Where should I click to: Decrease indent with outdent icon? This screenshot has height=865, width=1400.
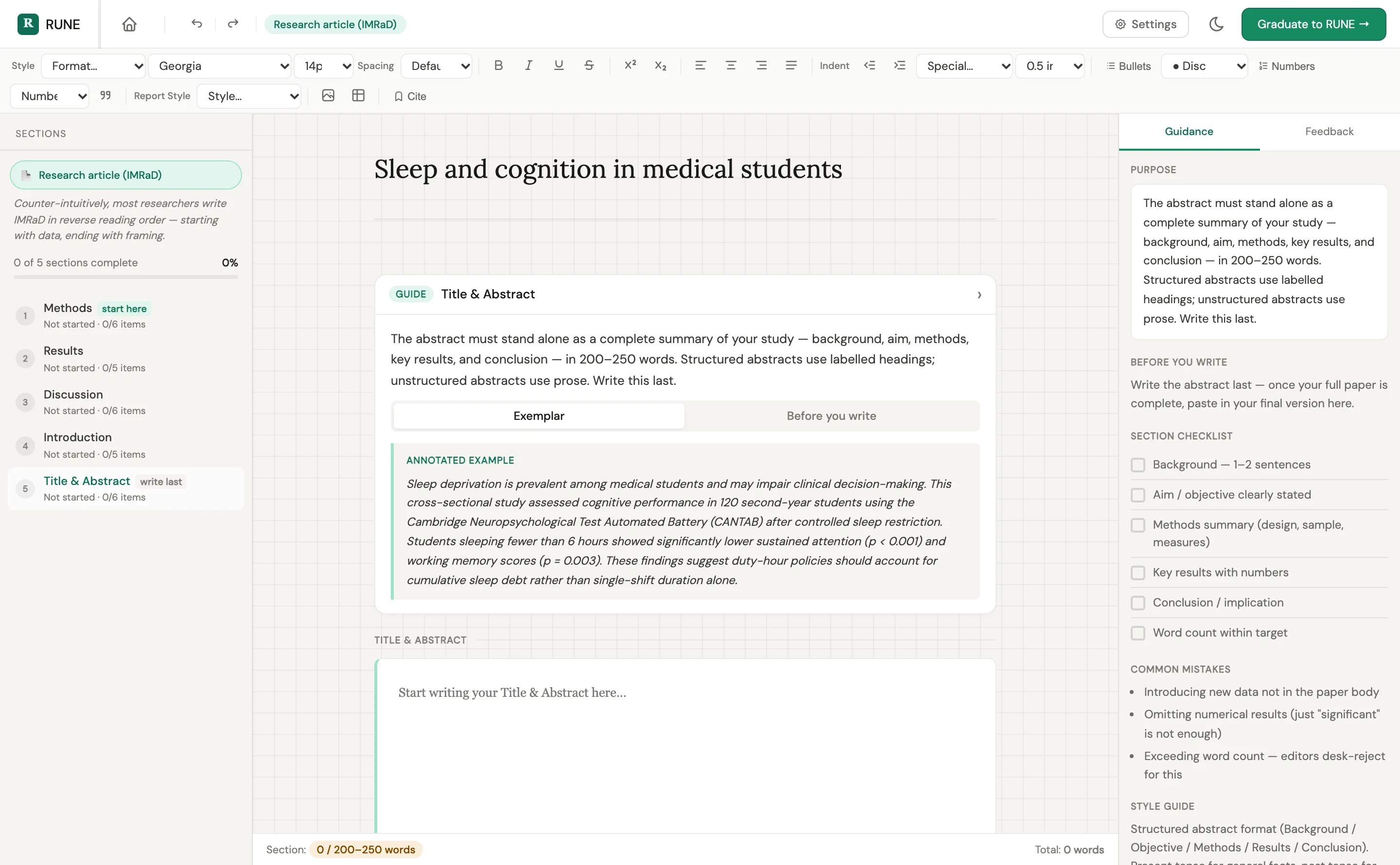click(870, 66)
